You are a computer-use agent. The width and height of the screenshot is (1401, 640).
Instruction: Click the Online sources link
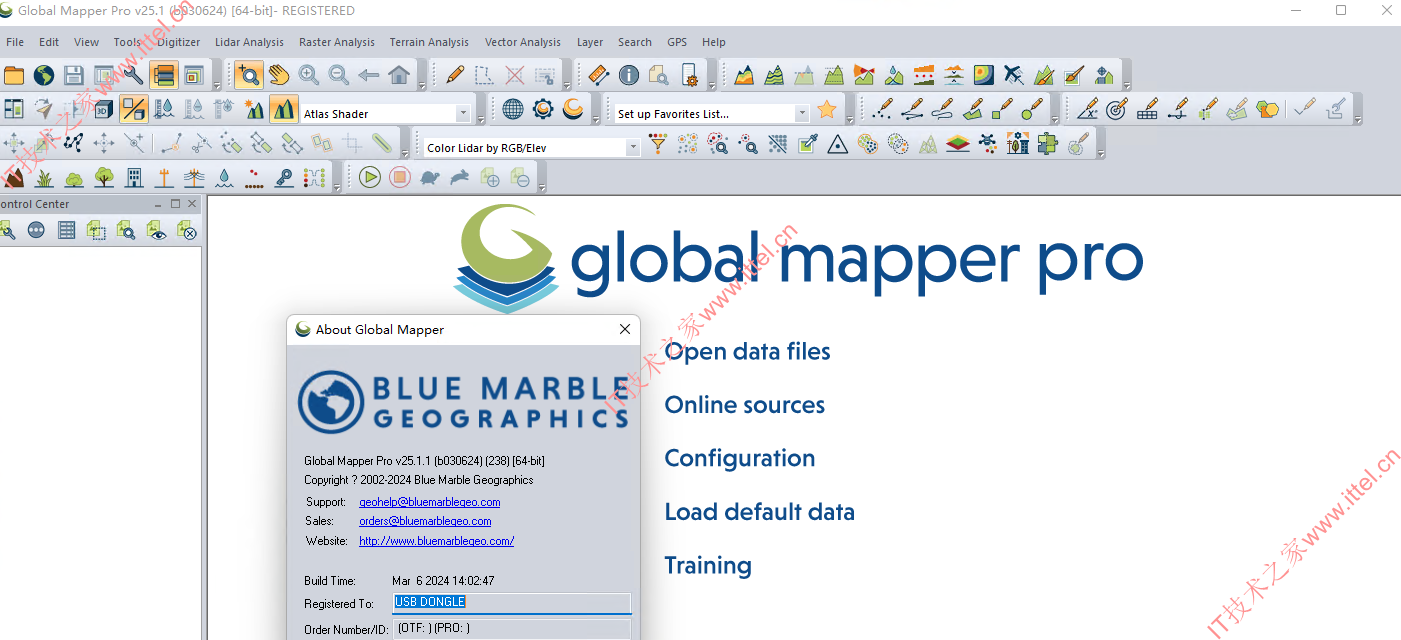[745, 405]
